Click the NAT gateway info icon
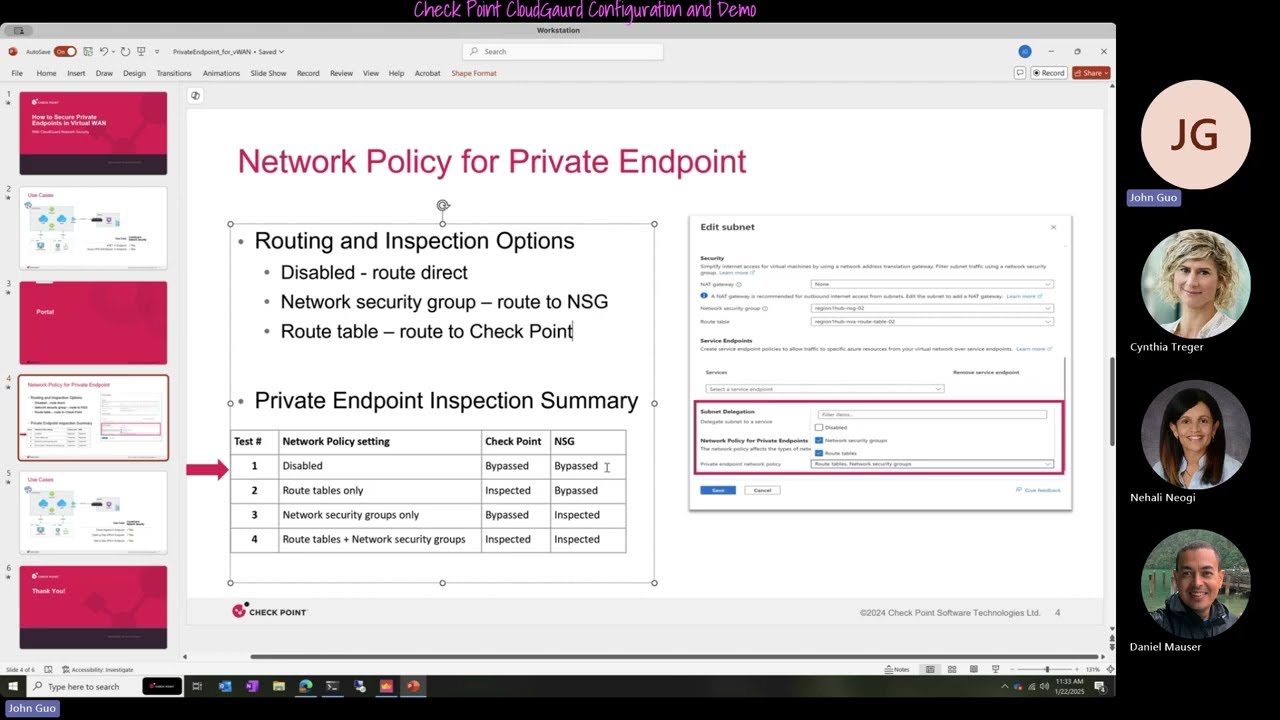 point(739,284)
